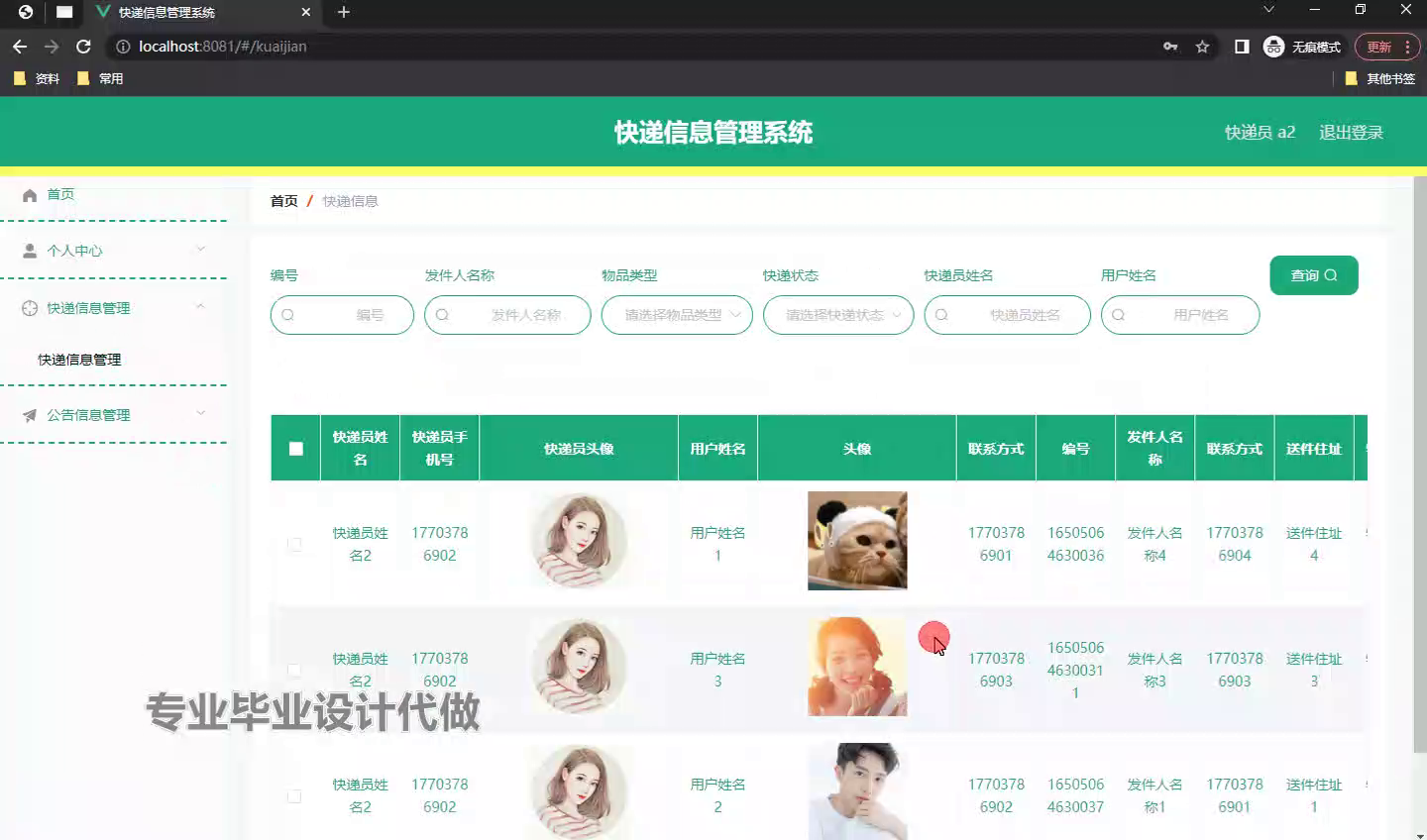Viewport: 1427px width, 840px height.
Task: Check the row for 用户姓名3
Action: (294, 670)
